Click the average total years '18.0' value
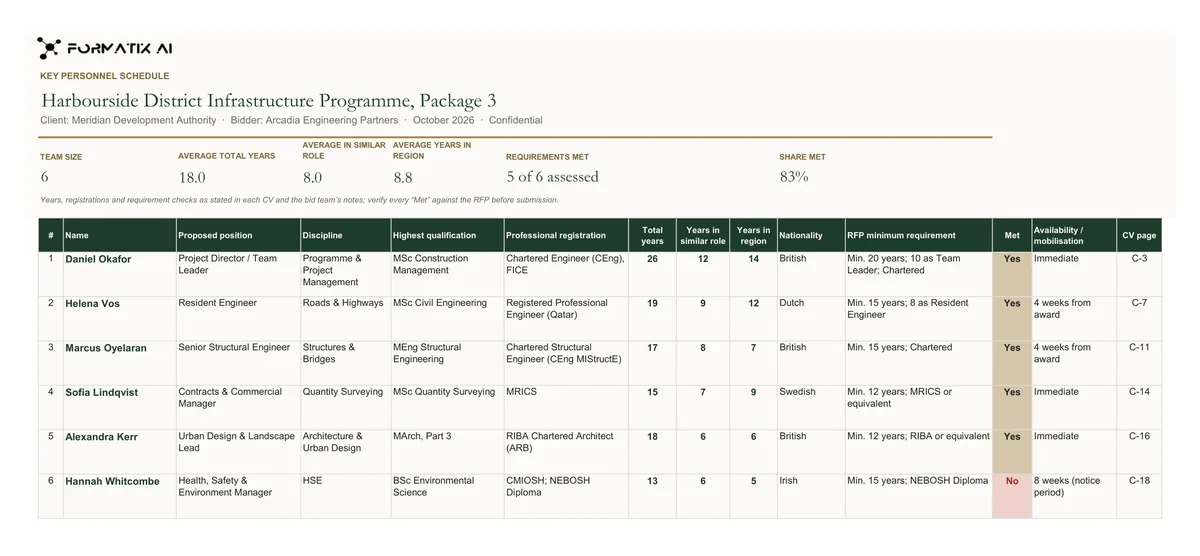Image resolution: width=1200 pixels, height=556 pixels. pyautogui.click(x=192, y=177)
